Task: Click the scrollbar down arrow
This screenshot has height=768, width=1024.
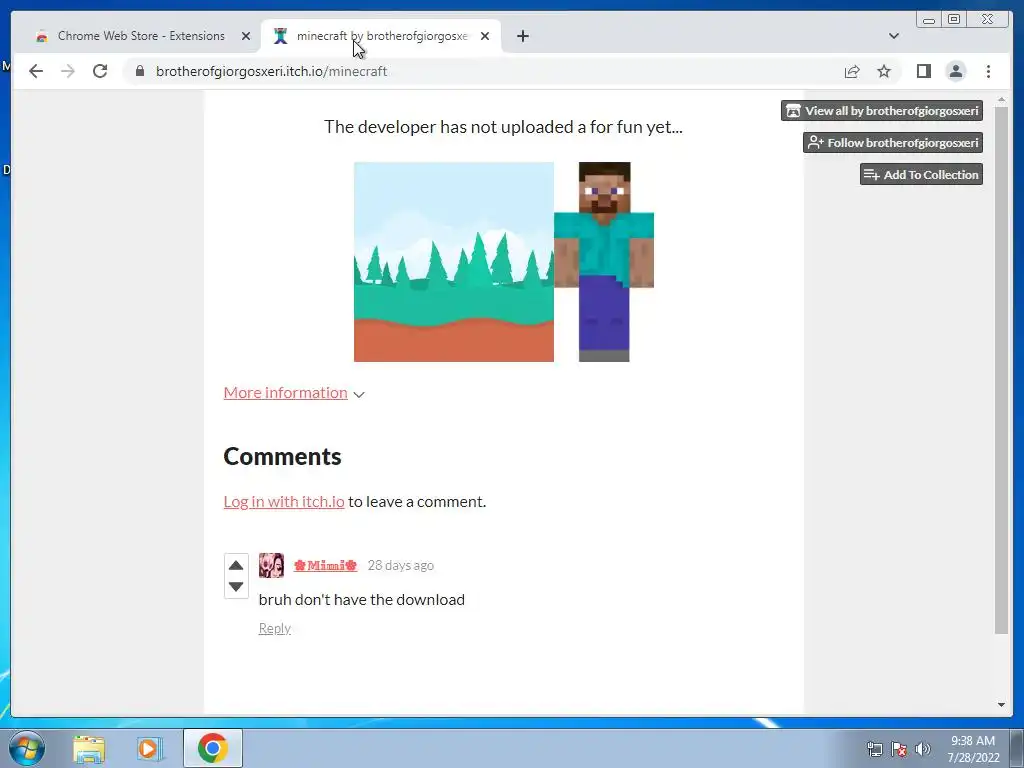Action: pos(1001,705)
